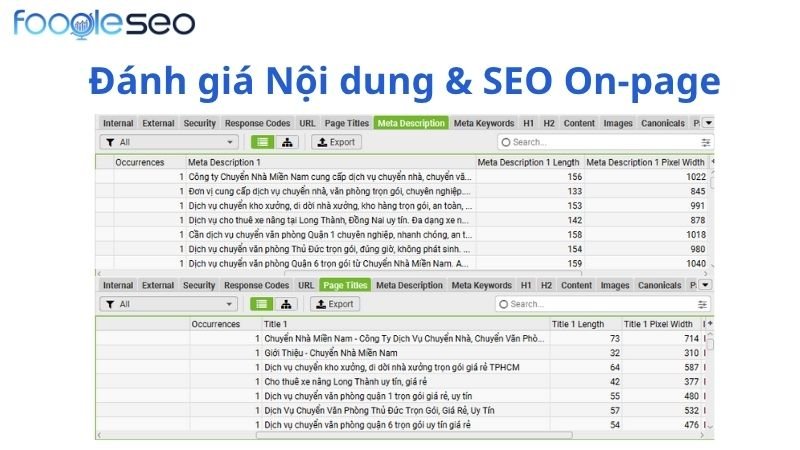This screenshot has height=450, width=800.
Task: Open search options icon in upper search box
Action: (706, 142)
